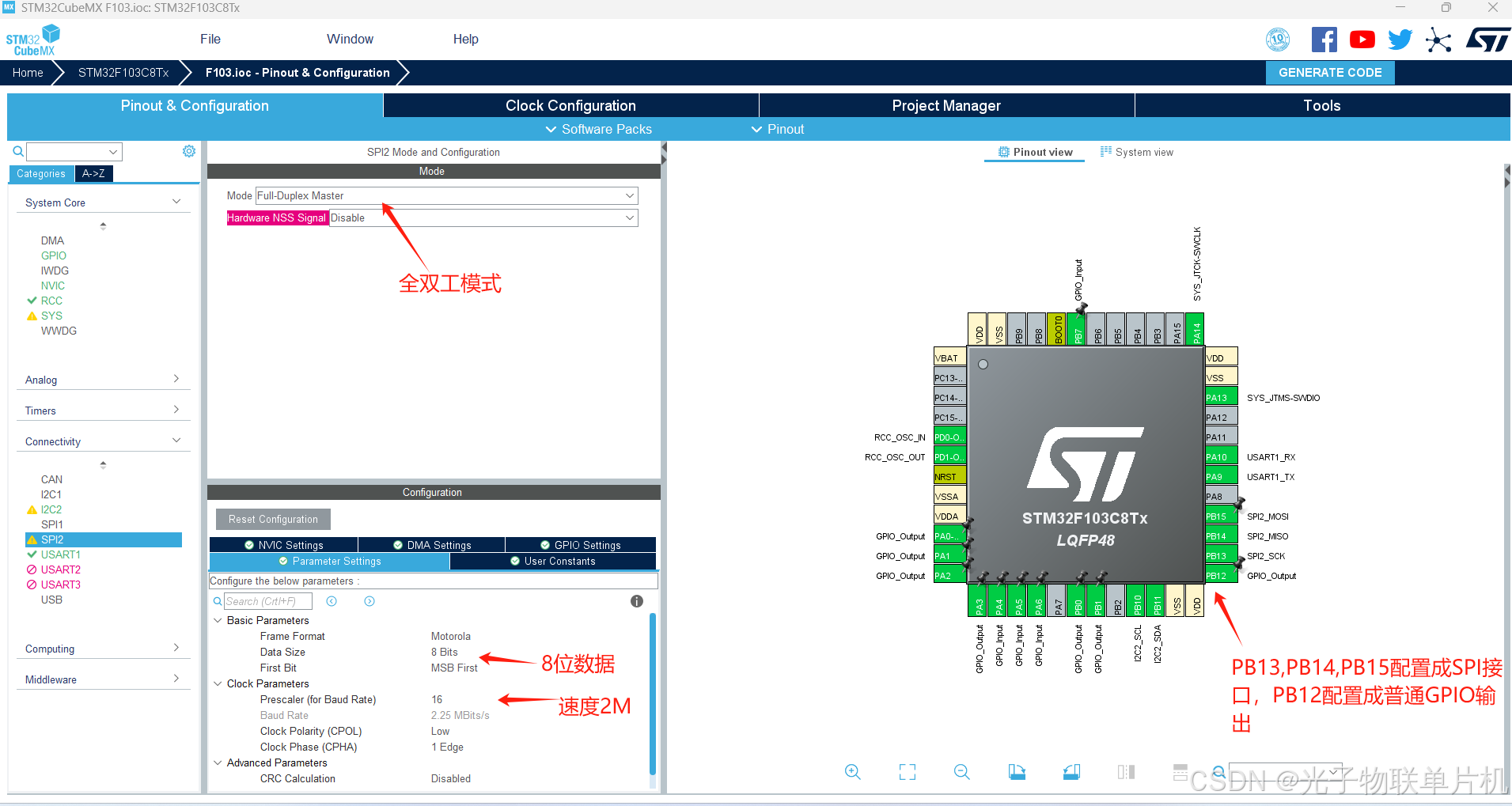
Task: Go to next parameter search result
Action: 369,601
